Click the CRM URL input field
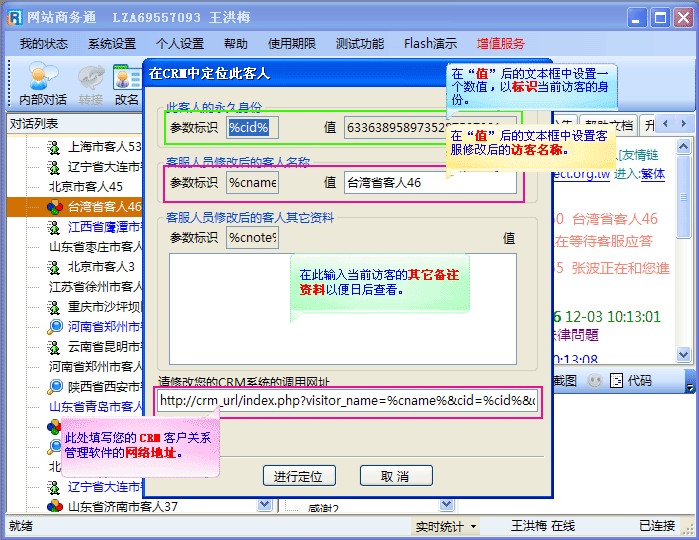 pos(347,401)
